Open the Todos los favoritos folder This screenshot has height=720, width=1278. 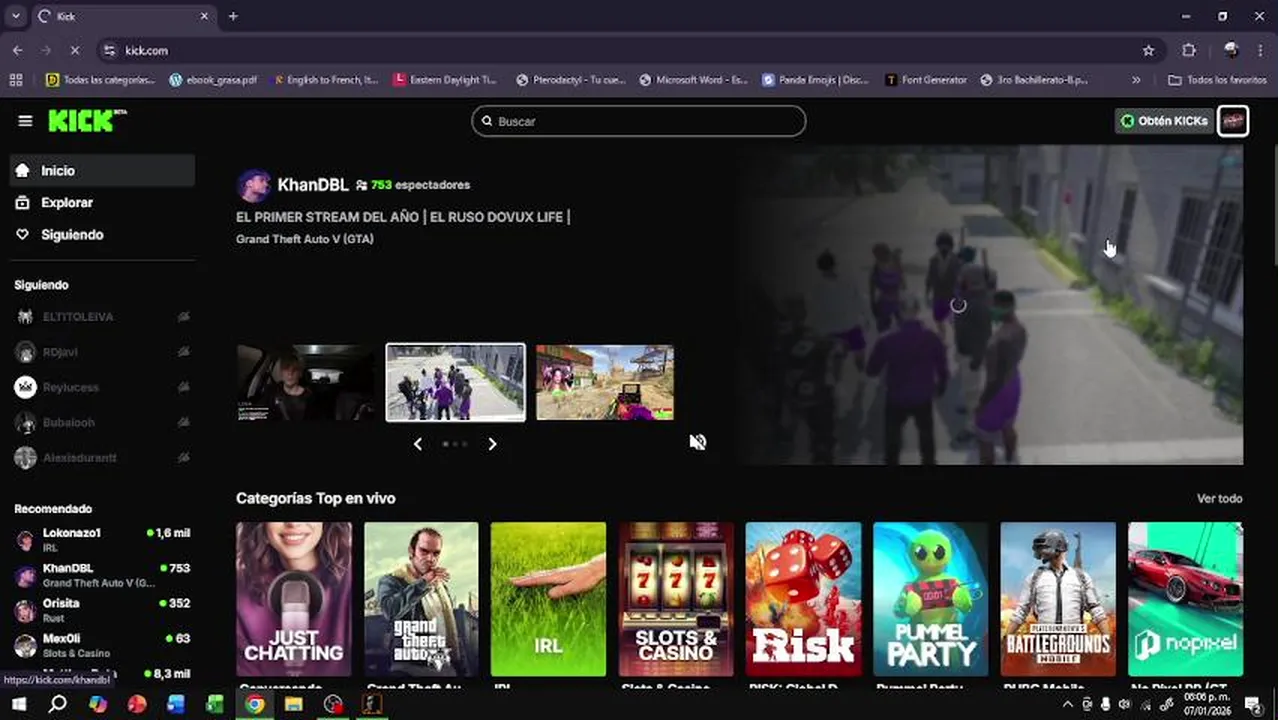point(1217,80)
